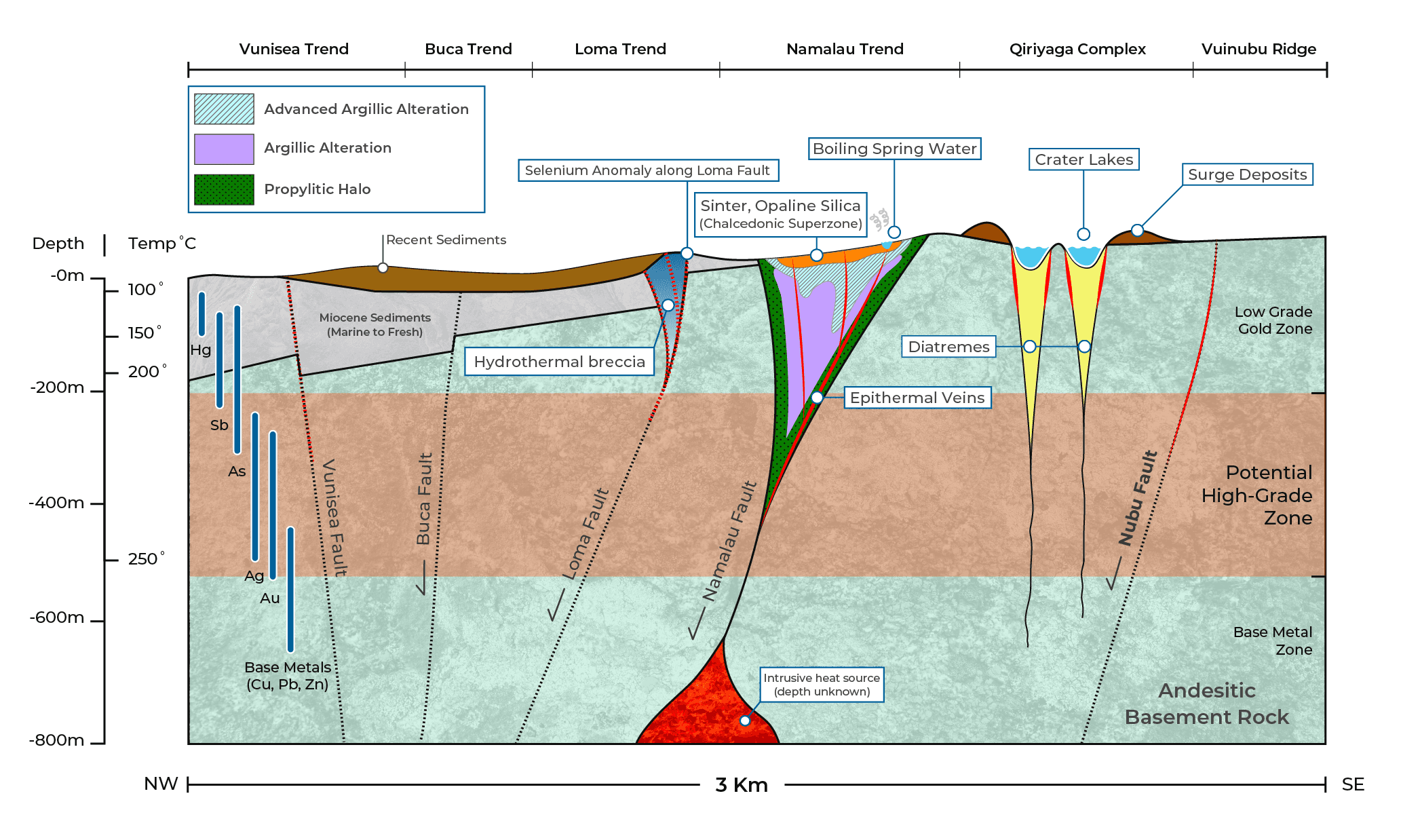Viewport: 1401px width, 840px height.
Task: Click the 'Epithermal Veins' callout box
Action: [917, 398]
